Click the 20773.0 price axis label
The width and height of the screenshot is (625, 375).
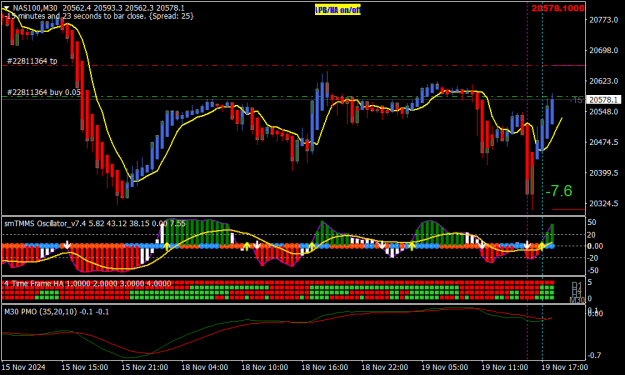[603, 20]
